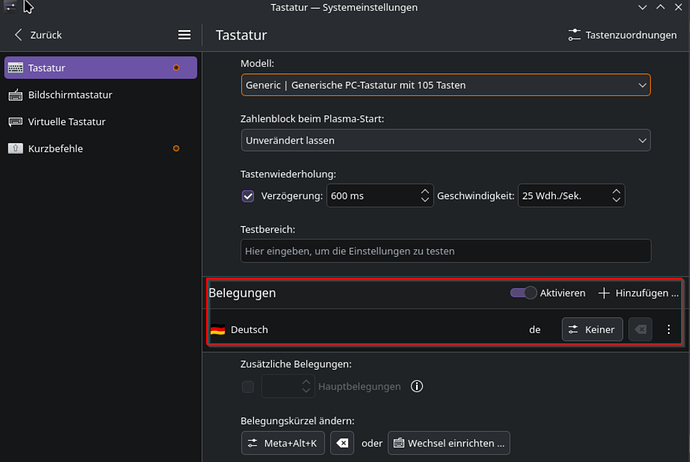Increase Geschwindigkeit with the up arrow
Image resolution: width=690 pixels, height=462 pixels.
[616, 191]
